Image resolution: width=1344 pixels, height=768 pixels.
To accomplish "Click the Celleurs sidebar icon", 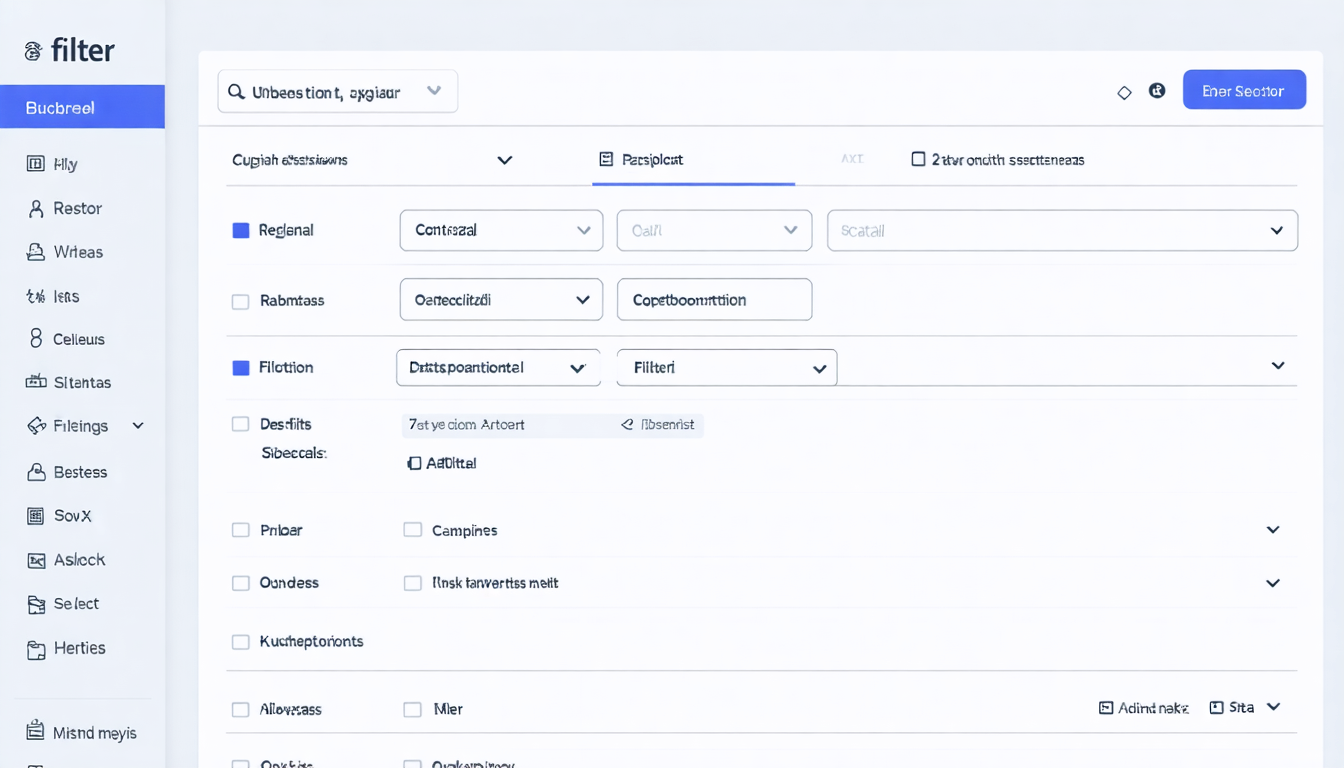I will coord(36,339).
